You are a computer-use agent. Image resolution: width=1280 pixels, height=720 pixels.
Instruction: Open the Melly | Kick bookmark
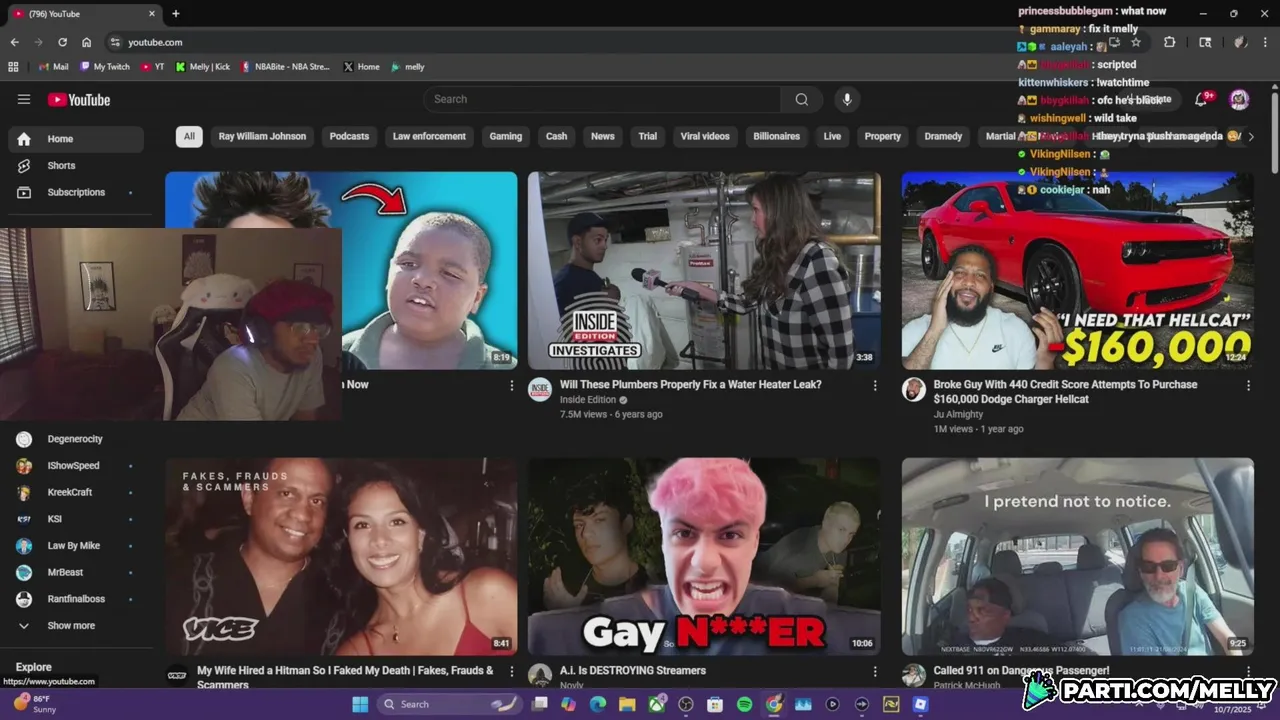click(202, 67)
